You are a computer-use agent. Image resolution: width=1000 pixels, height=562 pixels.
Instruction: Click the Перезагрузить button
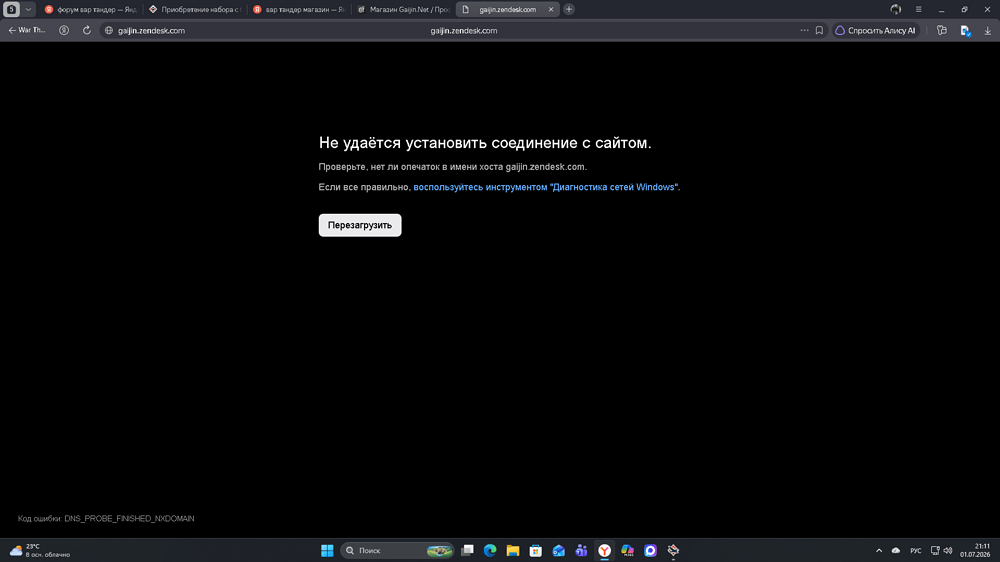point(360,225)
